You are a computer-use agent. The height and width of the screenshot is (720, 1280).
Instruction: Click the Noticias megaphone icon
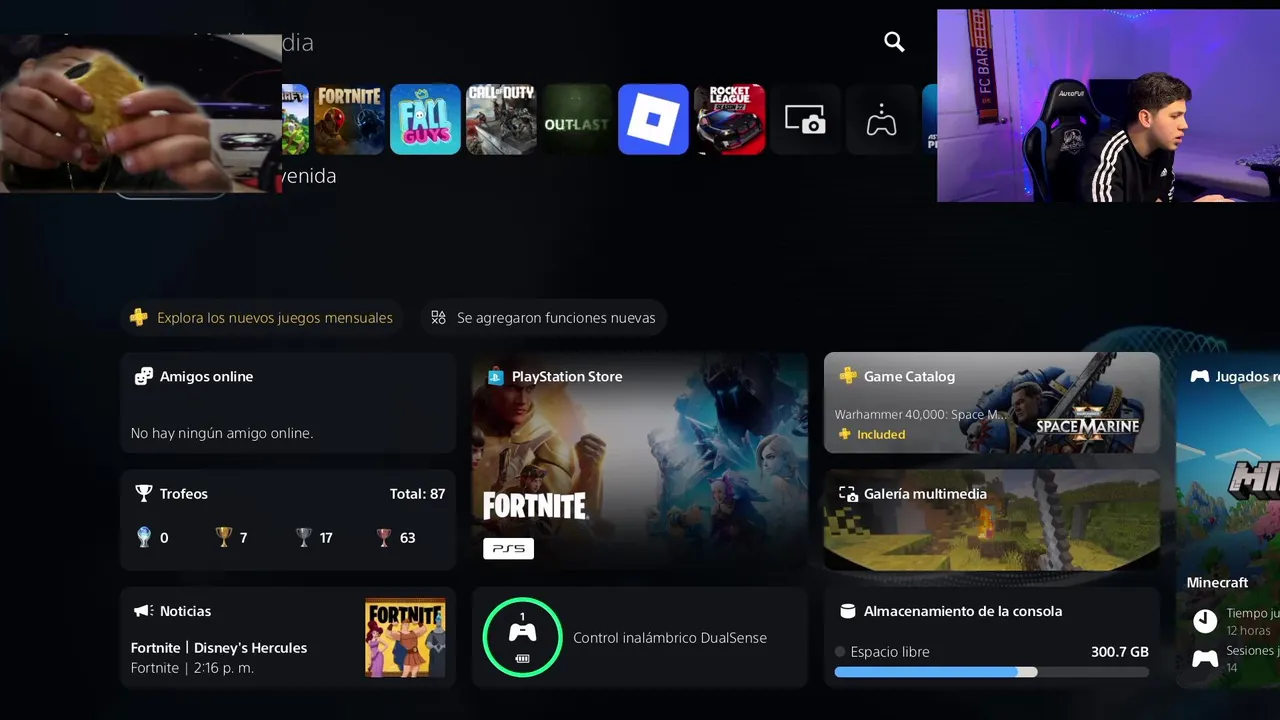[x=144, y=610]
